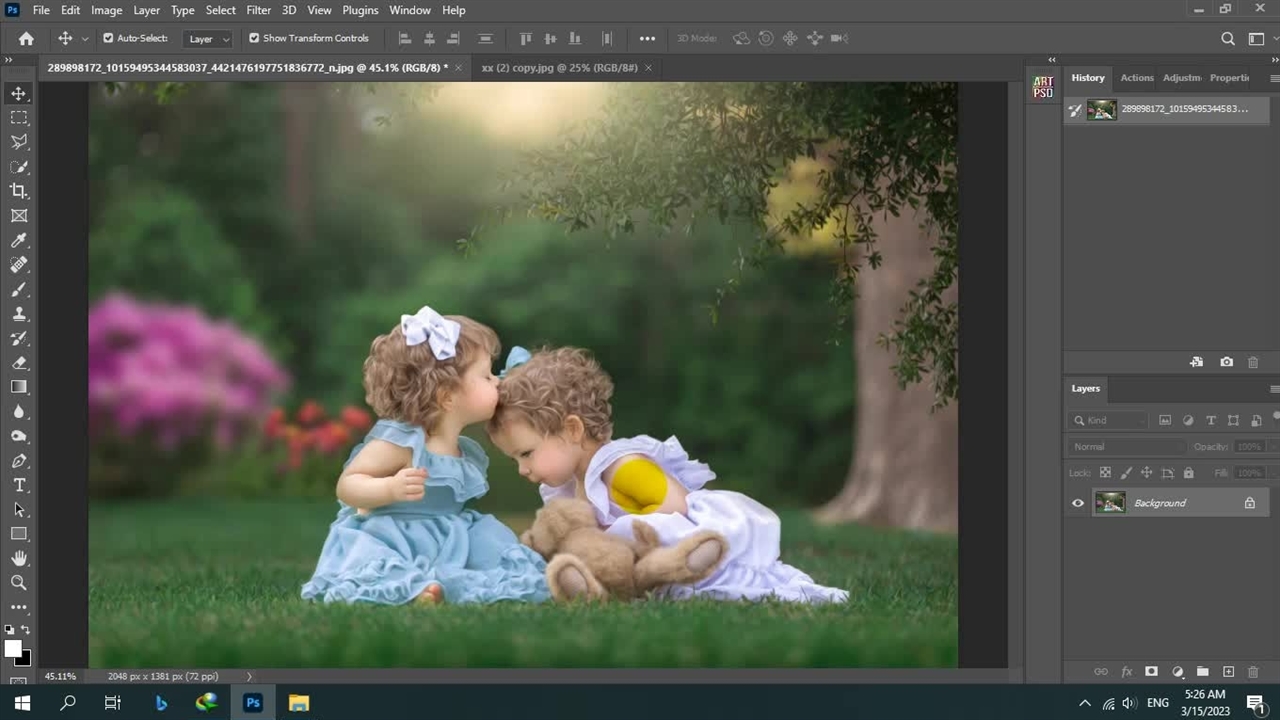Open the Layer auto-select dropdown
Image resolution: width=1280 pixels, height=720 pixels.
click(x=209, y=39)
